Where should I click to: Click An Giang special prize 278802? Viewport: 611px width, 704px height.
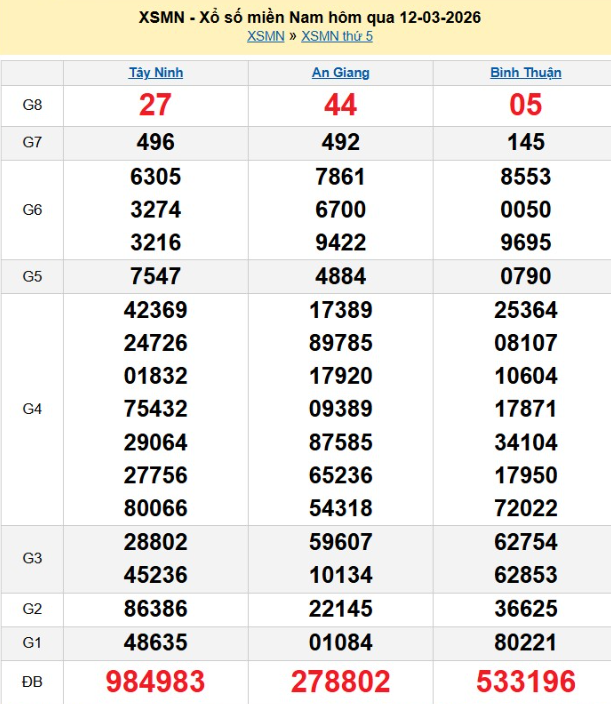(341, 682)
